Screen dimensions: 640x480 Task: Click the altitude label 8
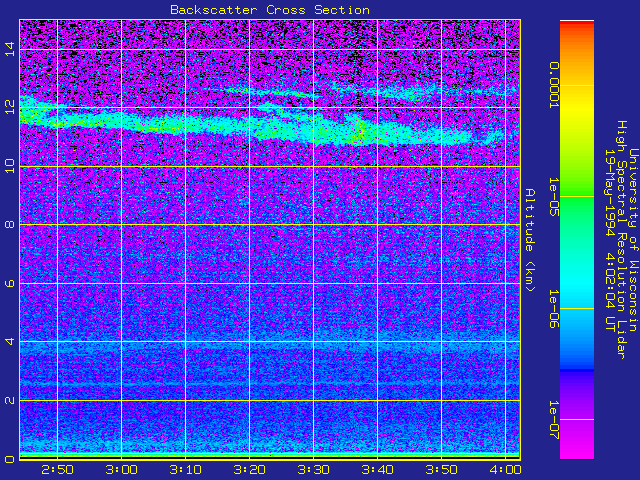click(10, 224)
